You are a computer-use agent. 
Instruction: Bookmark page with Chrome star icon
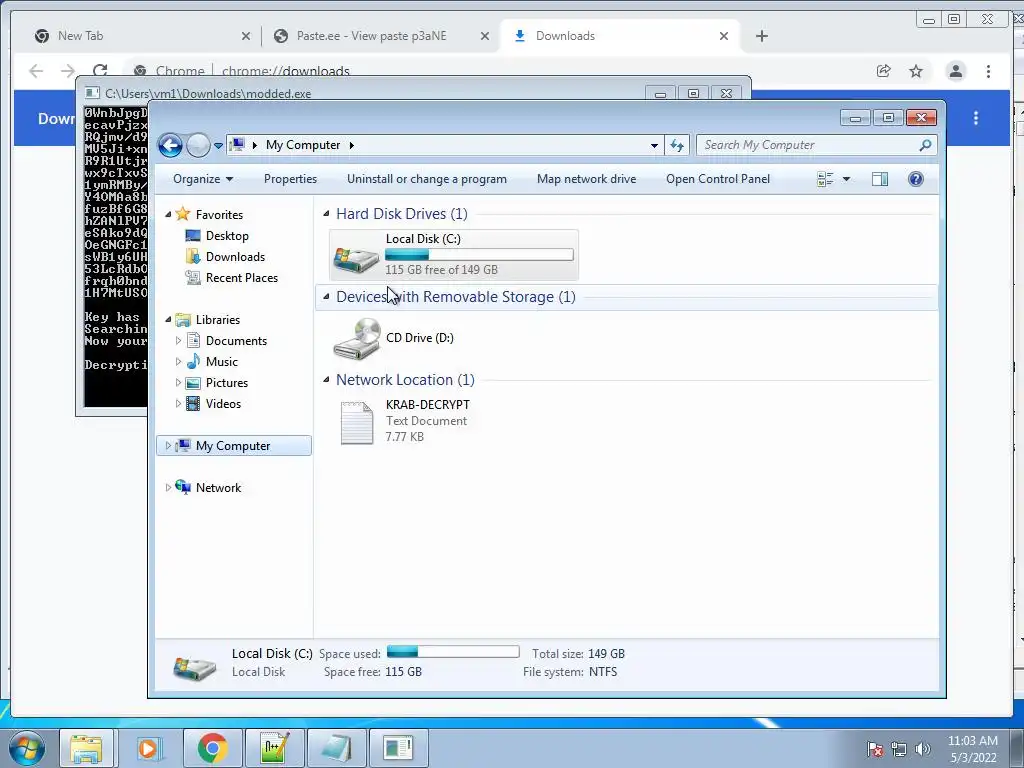coord(916,71)
